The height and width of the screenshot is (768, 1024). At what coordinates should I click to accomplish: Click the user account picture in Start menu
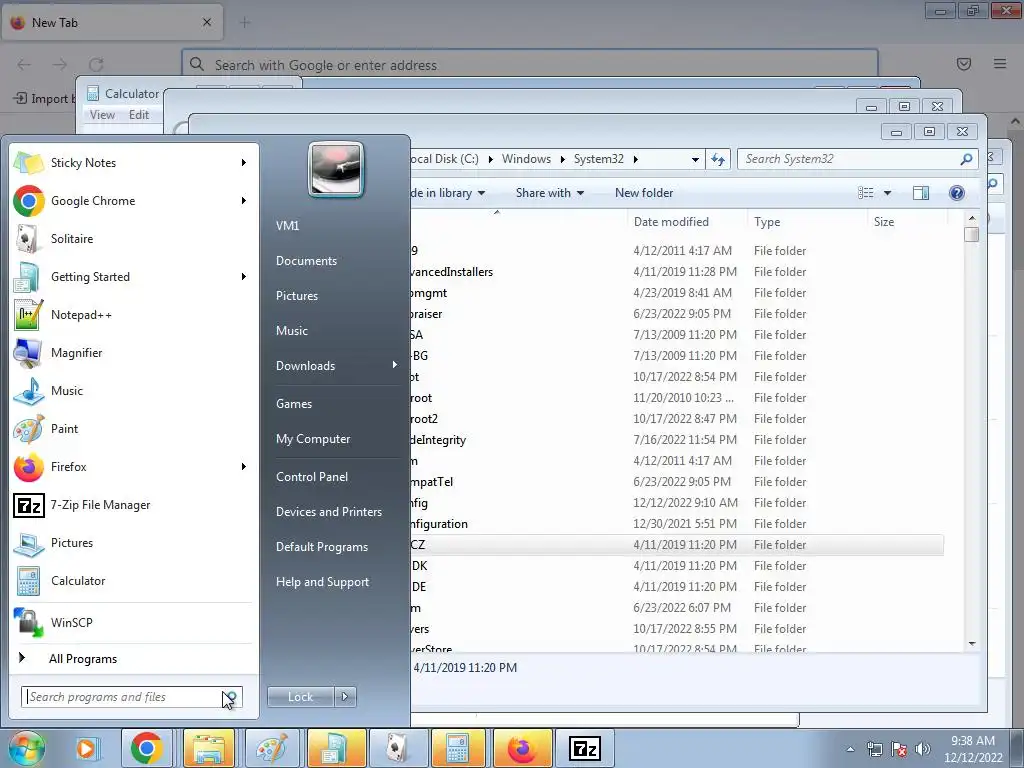[x=336, y=169]
